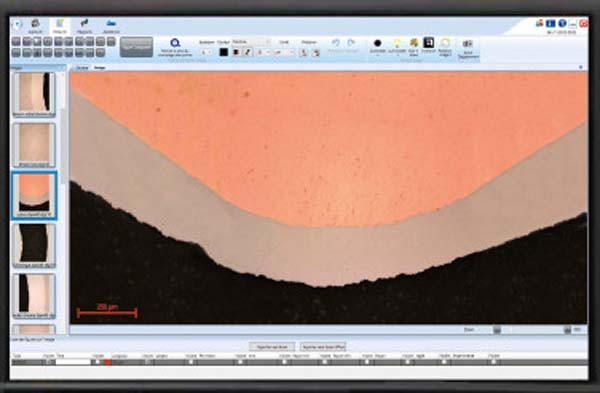
Task: Click the large gray button in ribbon
Action: [x=136, y=47]
